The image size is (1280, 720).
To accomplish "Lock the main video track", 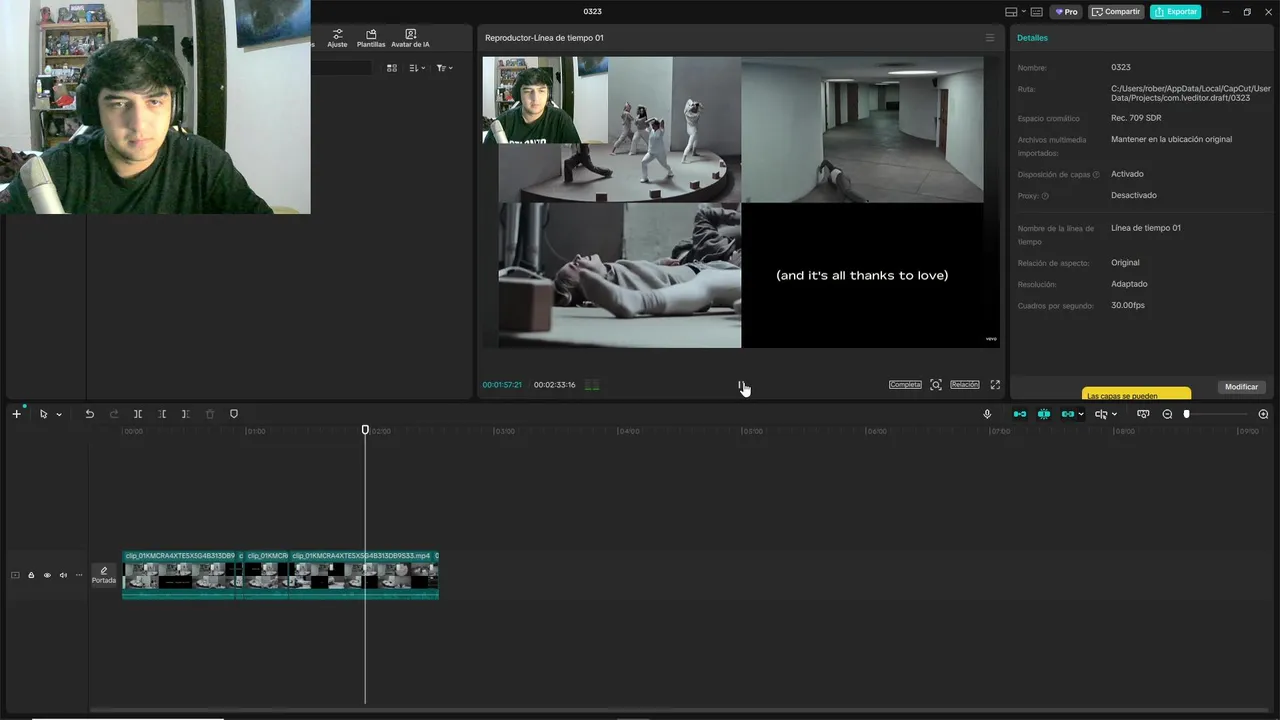I will tap(31, 575).
